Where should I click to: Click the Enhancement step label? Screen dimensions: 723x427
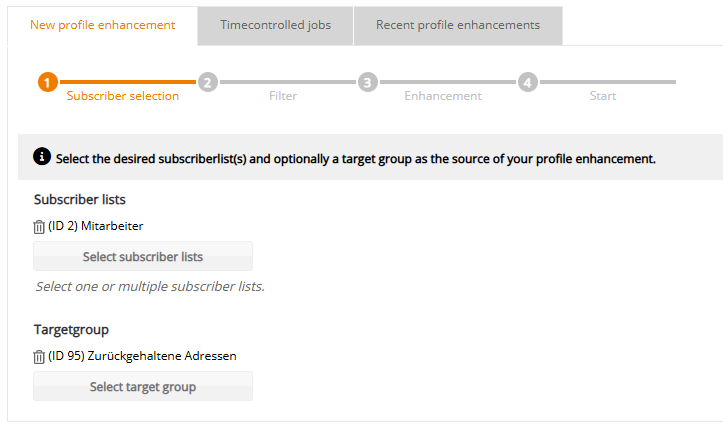pyautogui.click(x=443, y=97)
